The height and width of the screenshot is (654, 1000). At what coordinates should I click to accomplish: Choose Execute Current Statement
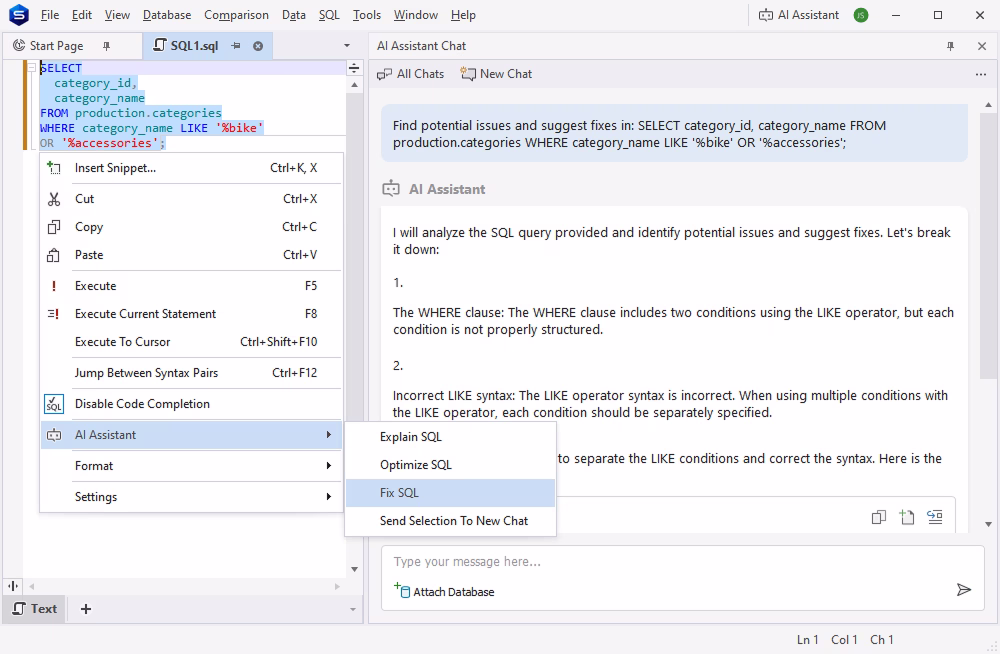[x=191, y=314]
